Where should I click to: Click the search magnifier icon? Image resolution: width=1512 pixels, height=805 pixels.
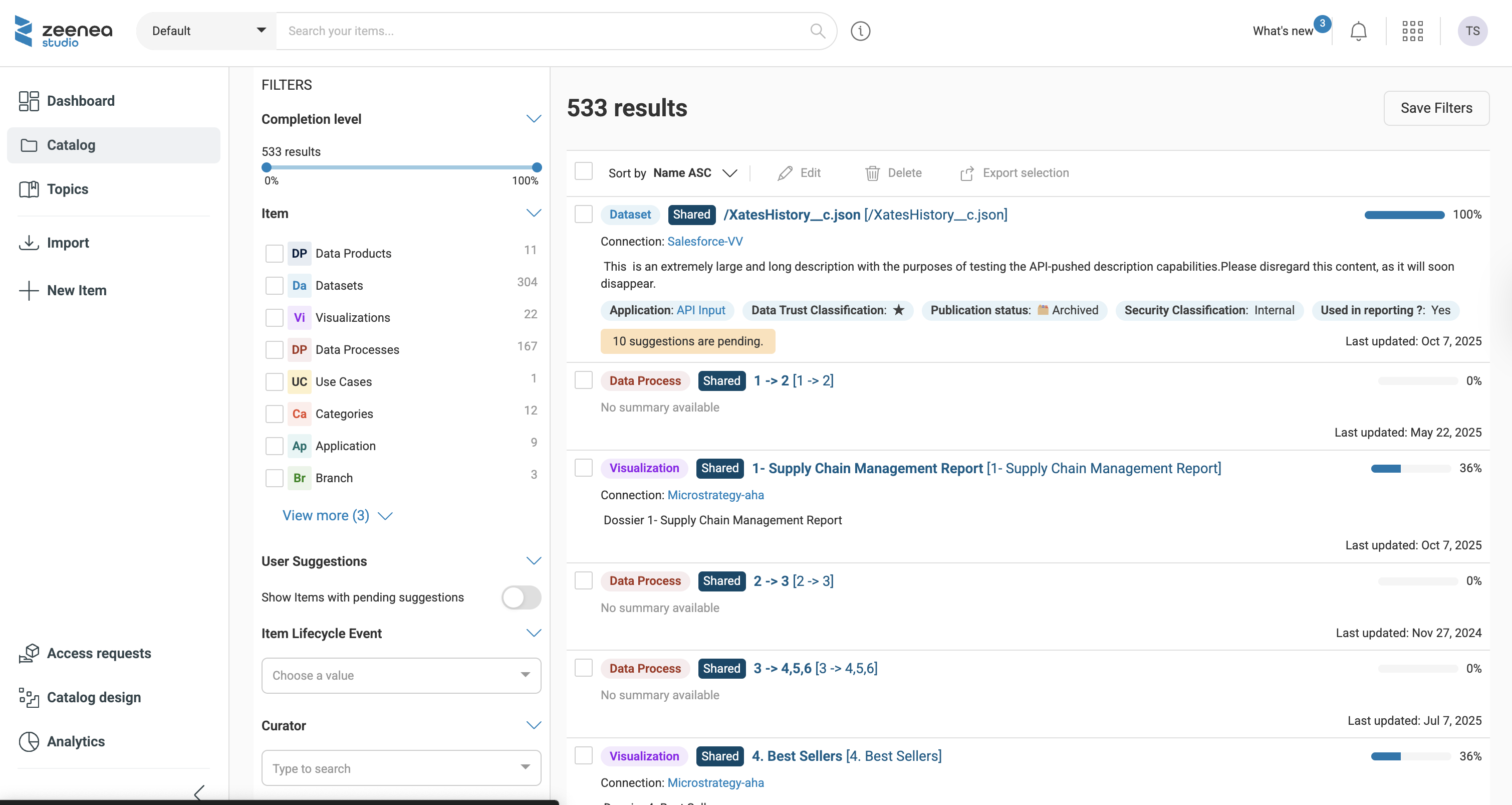pos(818,31)
